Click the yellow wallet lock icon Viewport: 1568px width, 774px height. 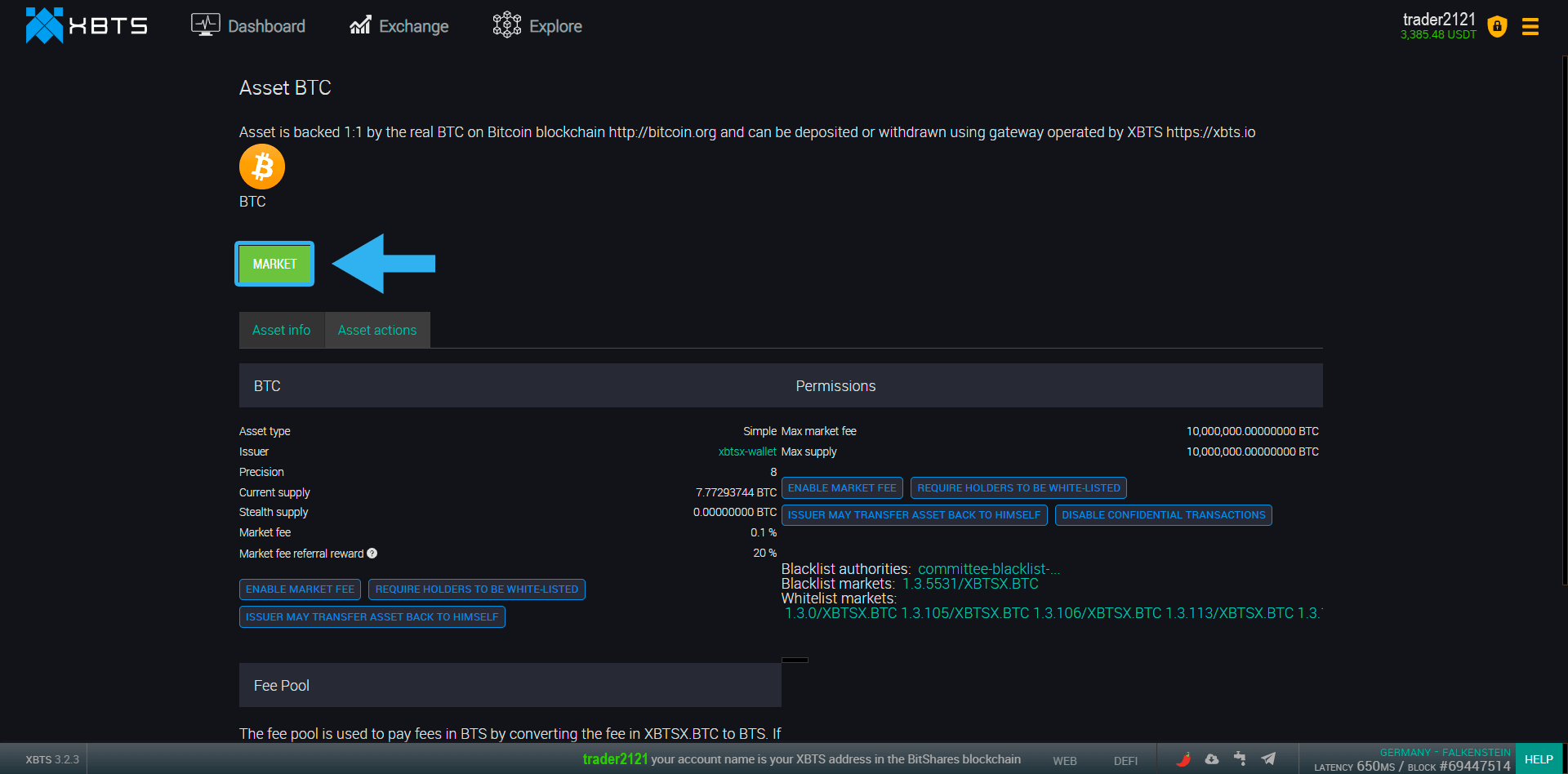(1497, 26)
